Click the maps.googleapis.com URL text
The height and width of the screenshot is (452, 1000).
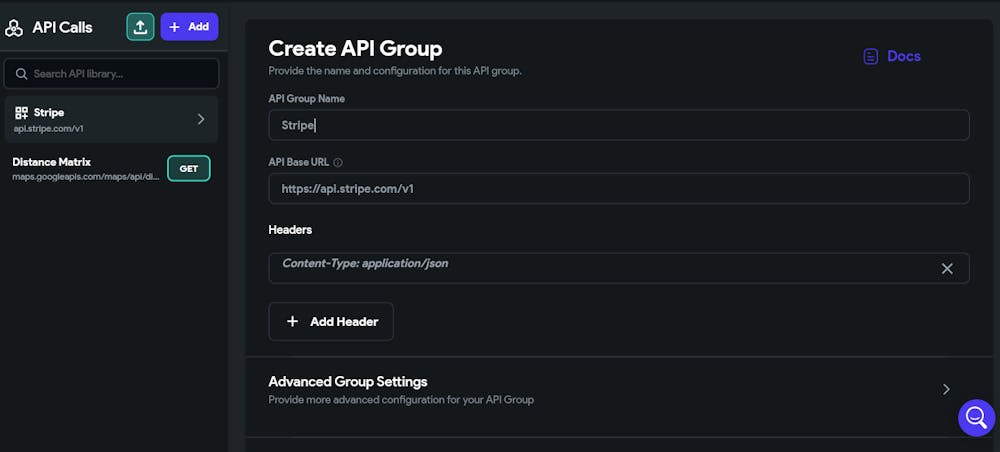pyautogui.click(x=85, y=176)
